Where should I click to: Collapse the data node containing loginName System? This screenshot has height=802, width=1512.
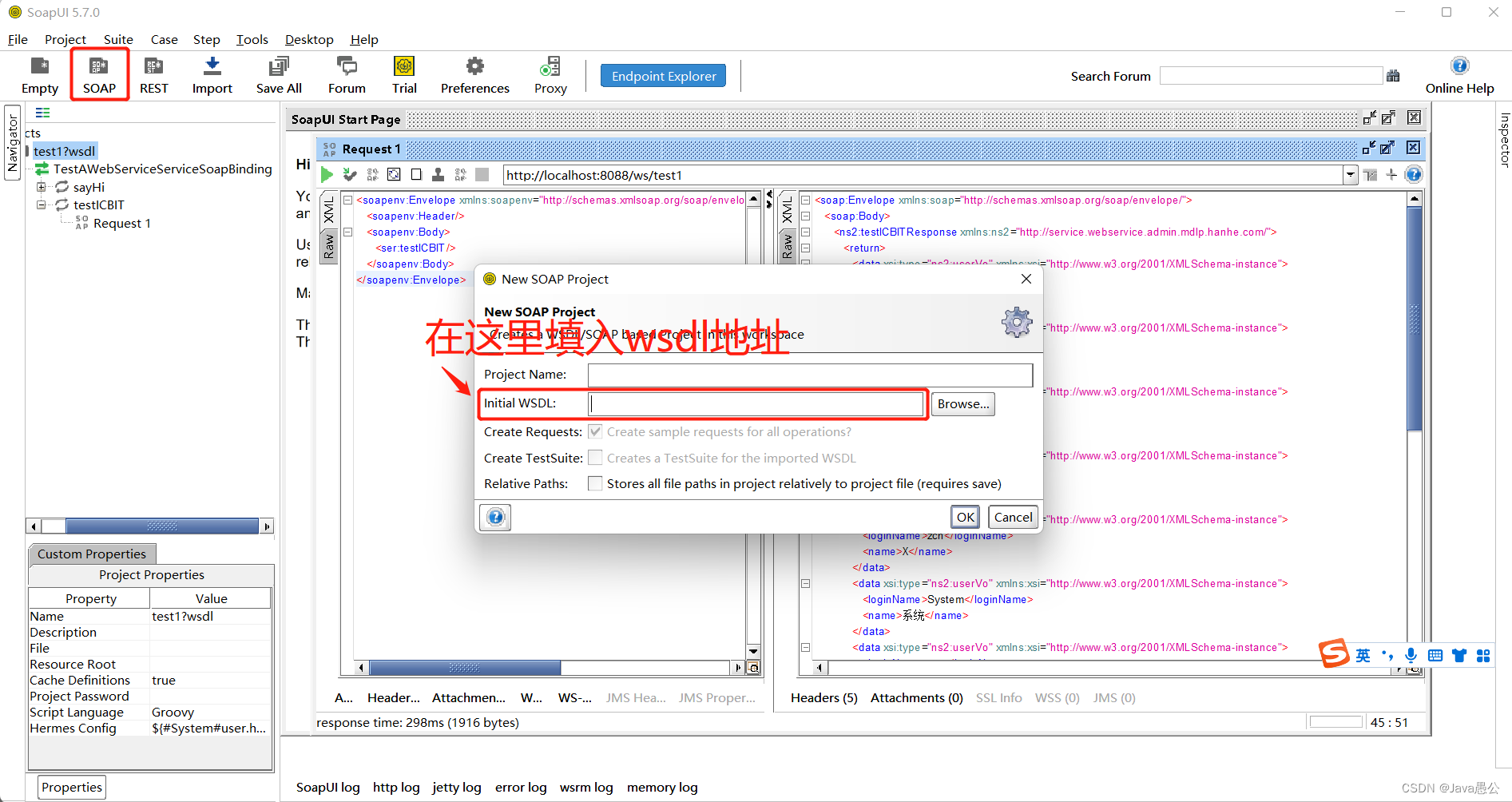coord(806,583)
